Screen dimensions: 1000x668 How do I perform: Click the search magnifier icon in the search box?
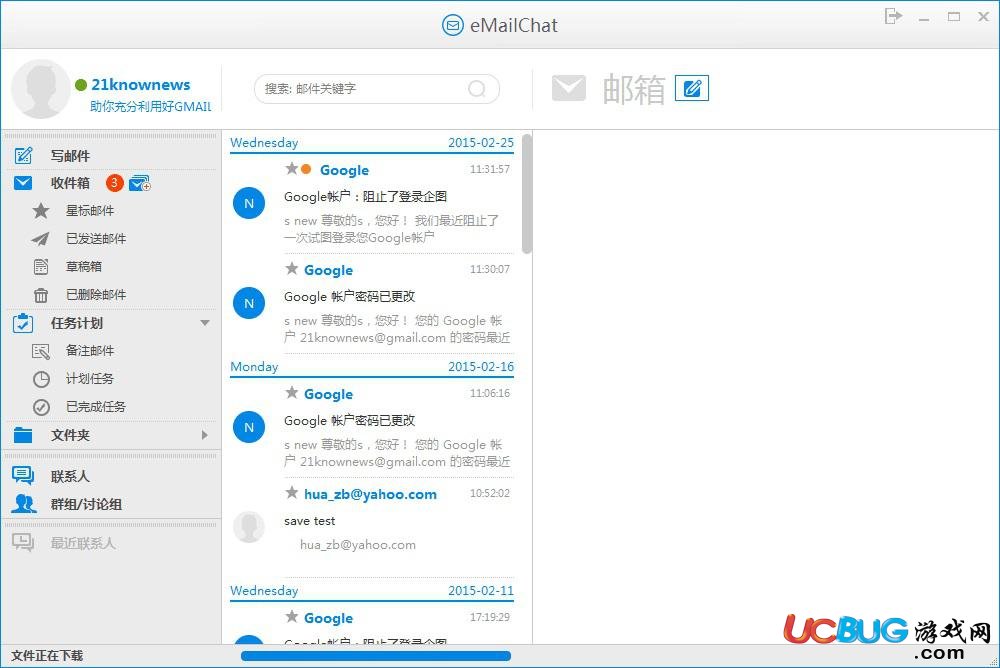[476, 89]
